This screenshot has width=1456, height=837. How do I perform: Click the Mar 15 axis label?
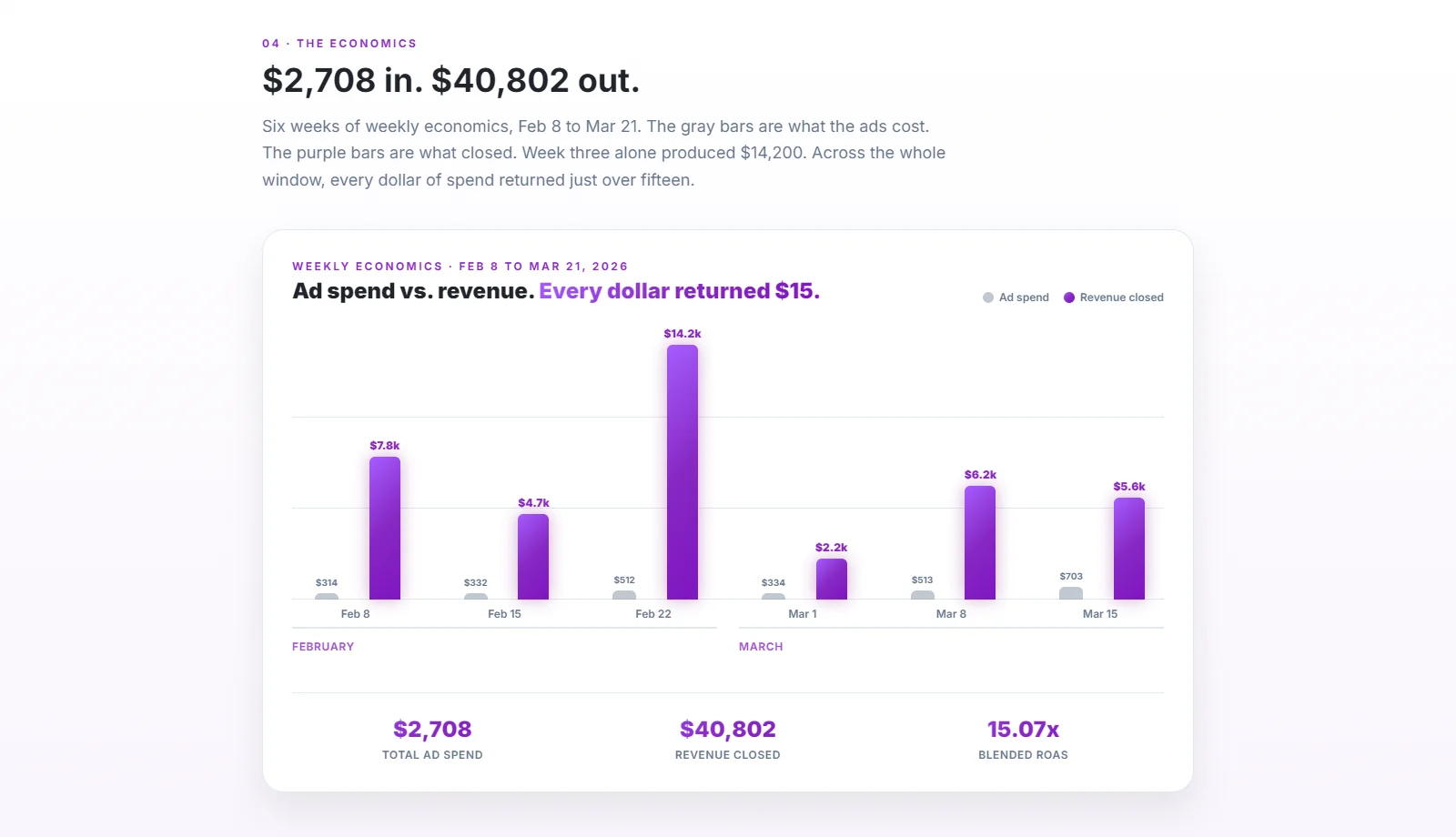click(x=1100, y=614)
